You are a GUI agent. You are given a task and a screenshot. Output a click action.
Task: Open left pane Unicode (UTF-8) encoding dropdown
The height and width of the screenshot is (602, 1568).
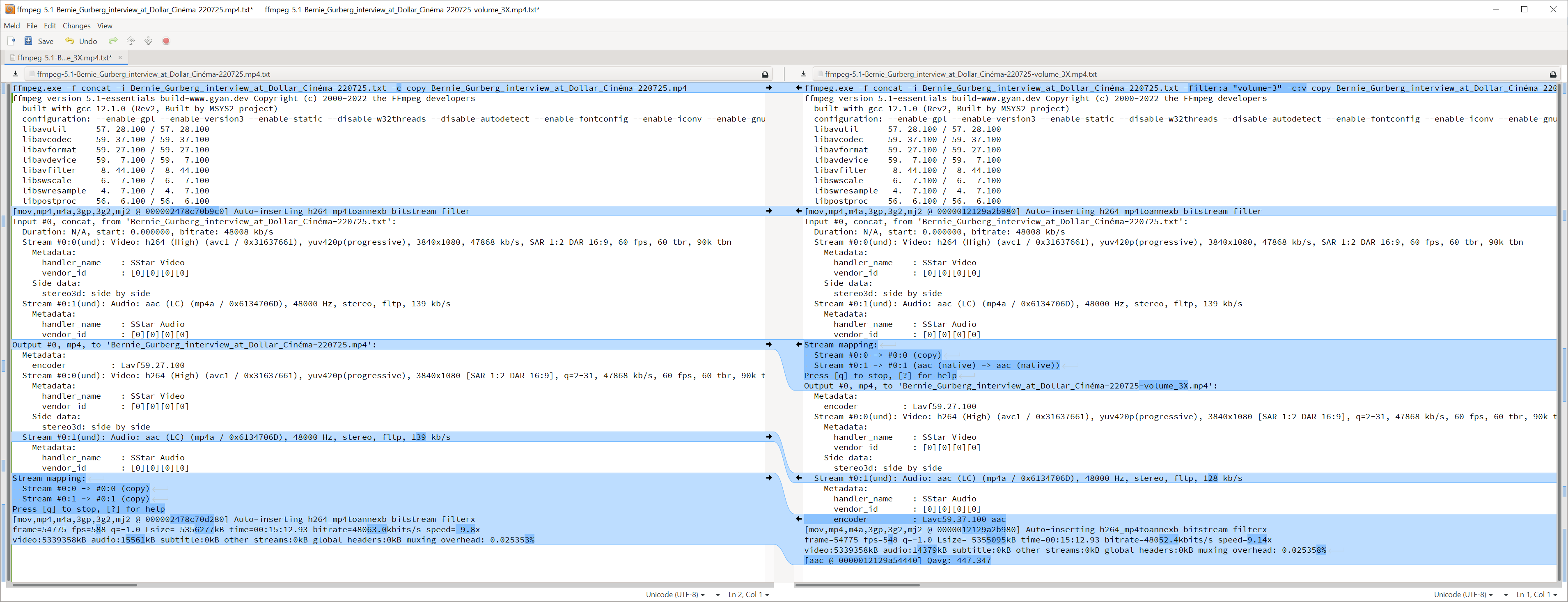675,594
